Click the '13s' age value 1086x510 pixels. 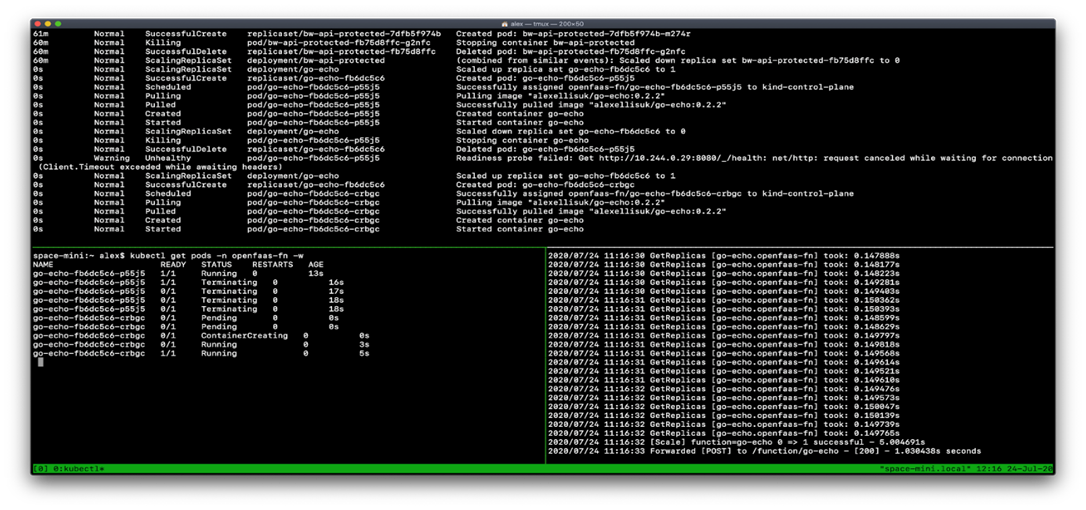[x=315, y=274]
